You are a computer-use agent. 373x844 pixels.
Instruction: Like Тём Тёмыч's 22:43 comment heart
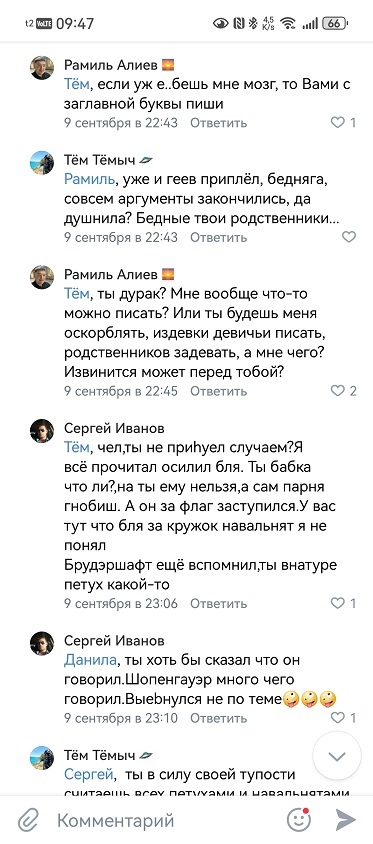(349, 237)
